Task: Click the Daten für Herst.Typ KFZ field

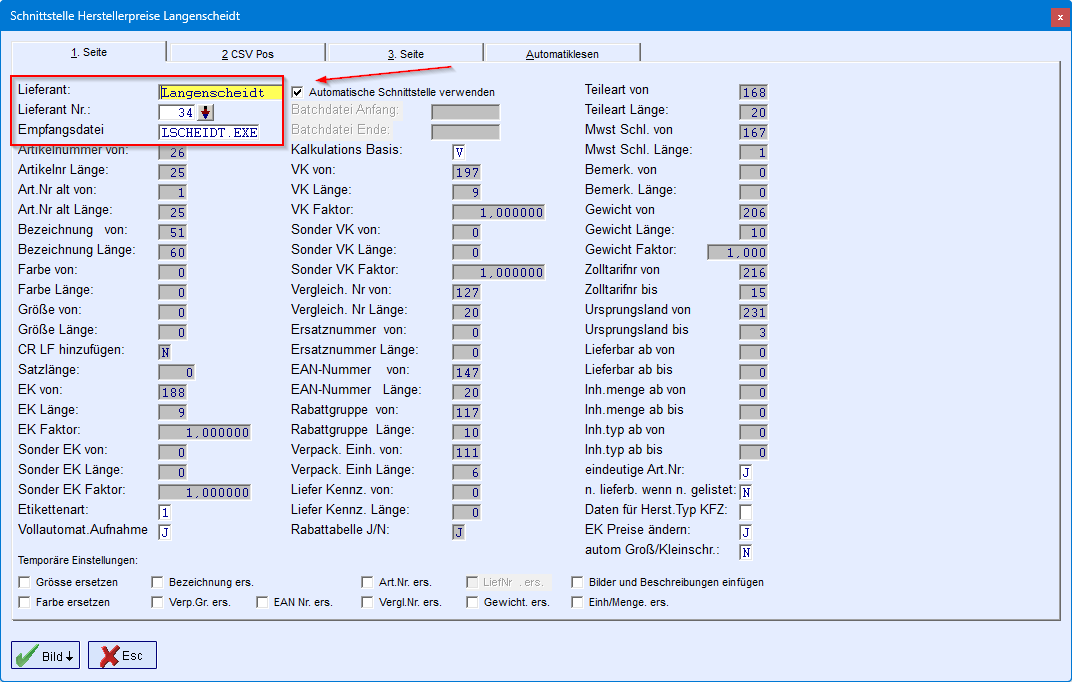Action: pos(746,512)
